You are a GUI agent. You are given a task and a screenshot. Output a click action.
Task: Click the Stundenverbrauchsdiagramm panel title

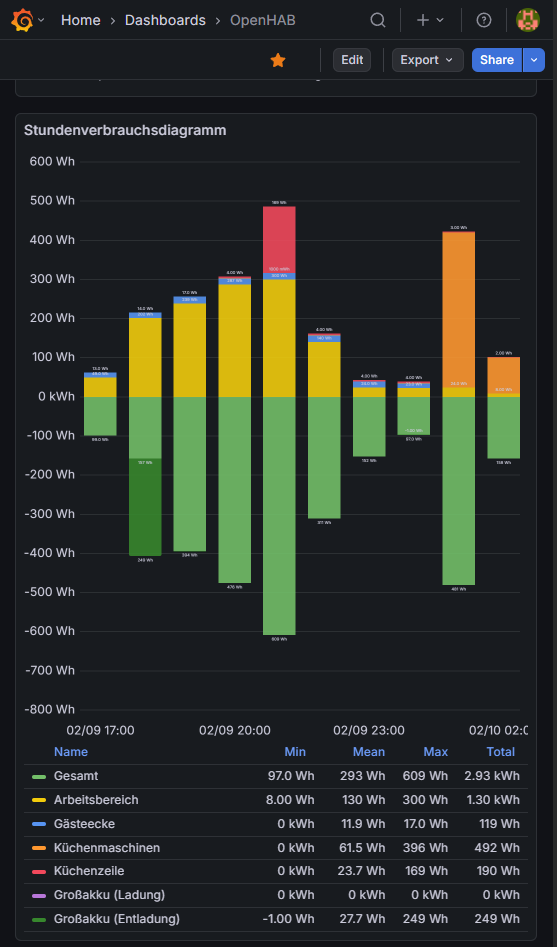[125, 130]
